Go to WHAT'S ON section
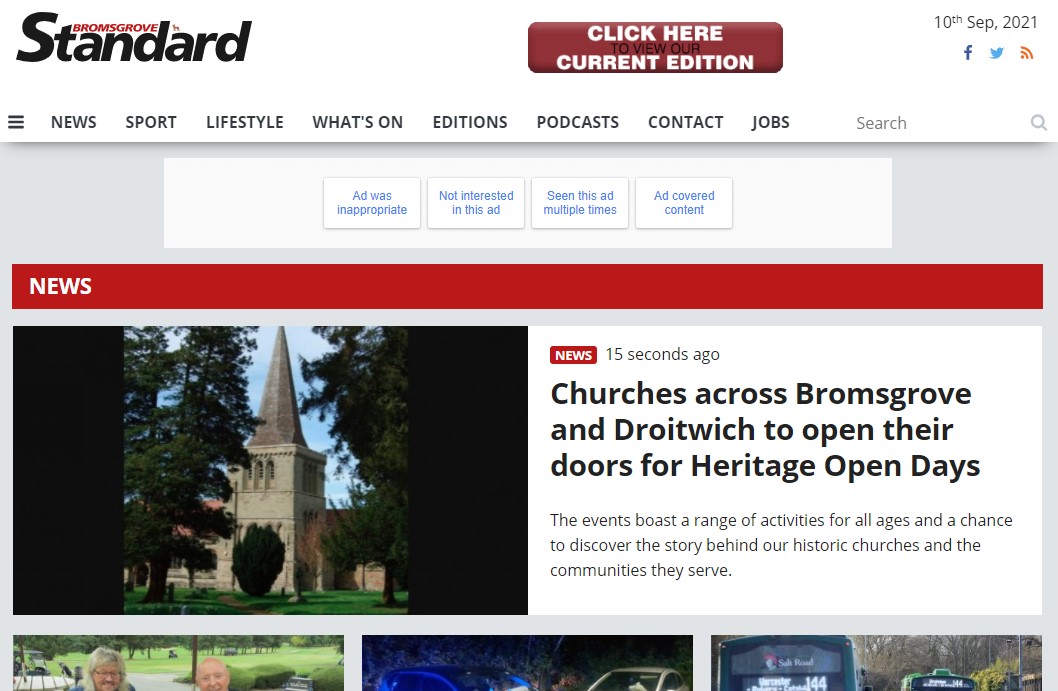1058x691 pixels. click(358, 122)
